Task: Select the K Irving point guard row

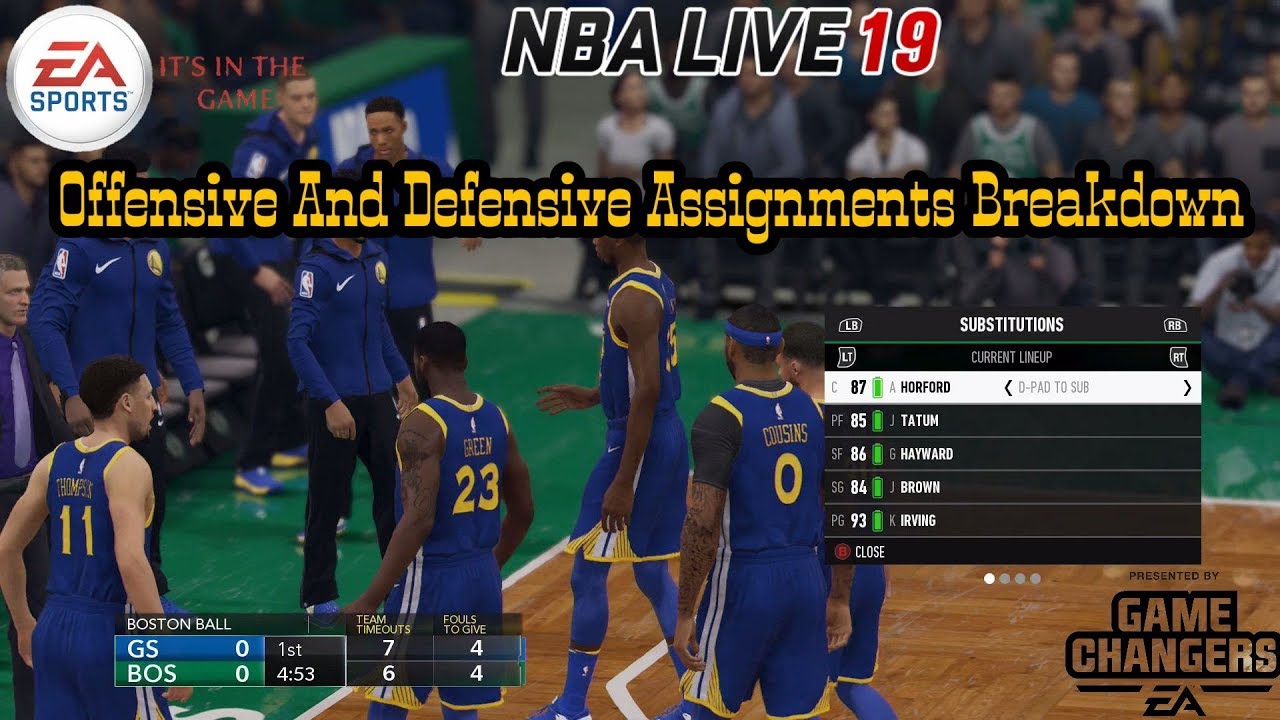Action: (1013, 521)
